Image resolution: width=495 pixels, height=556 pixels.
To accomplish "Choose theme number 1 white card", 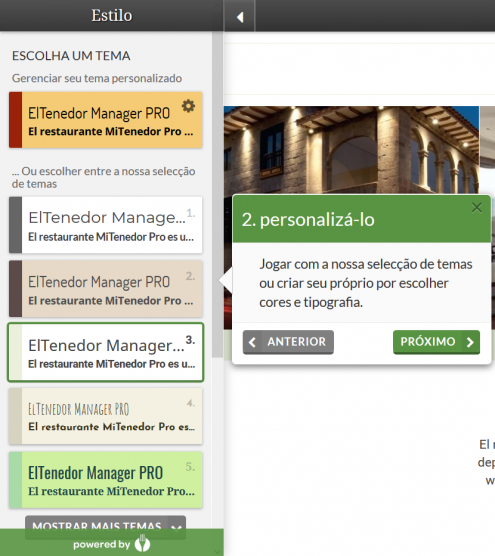I will (106, 225).
